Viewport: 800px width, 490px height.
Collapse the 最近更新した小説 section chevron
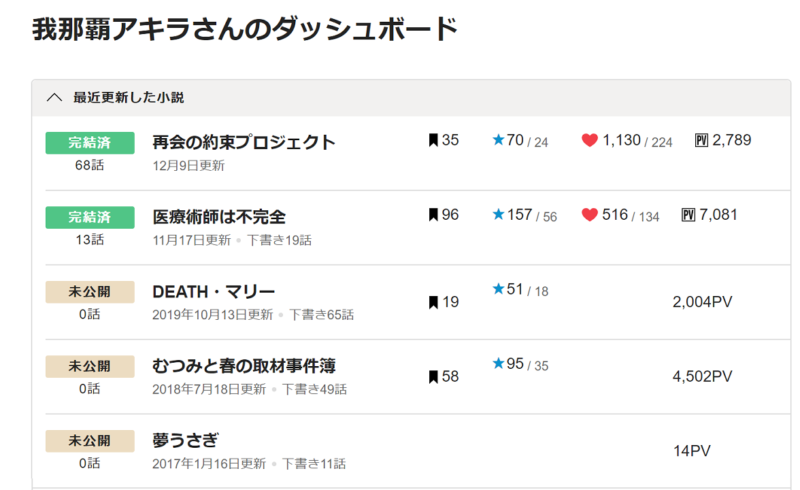pos(54,97)
